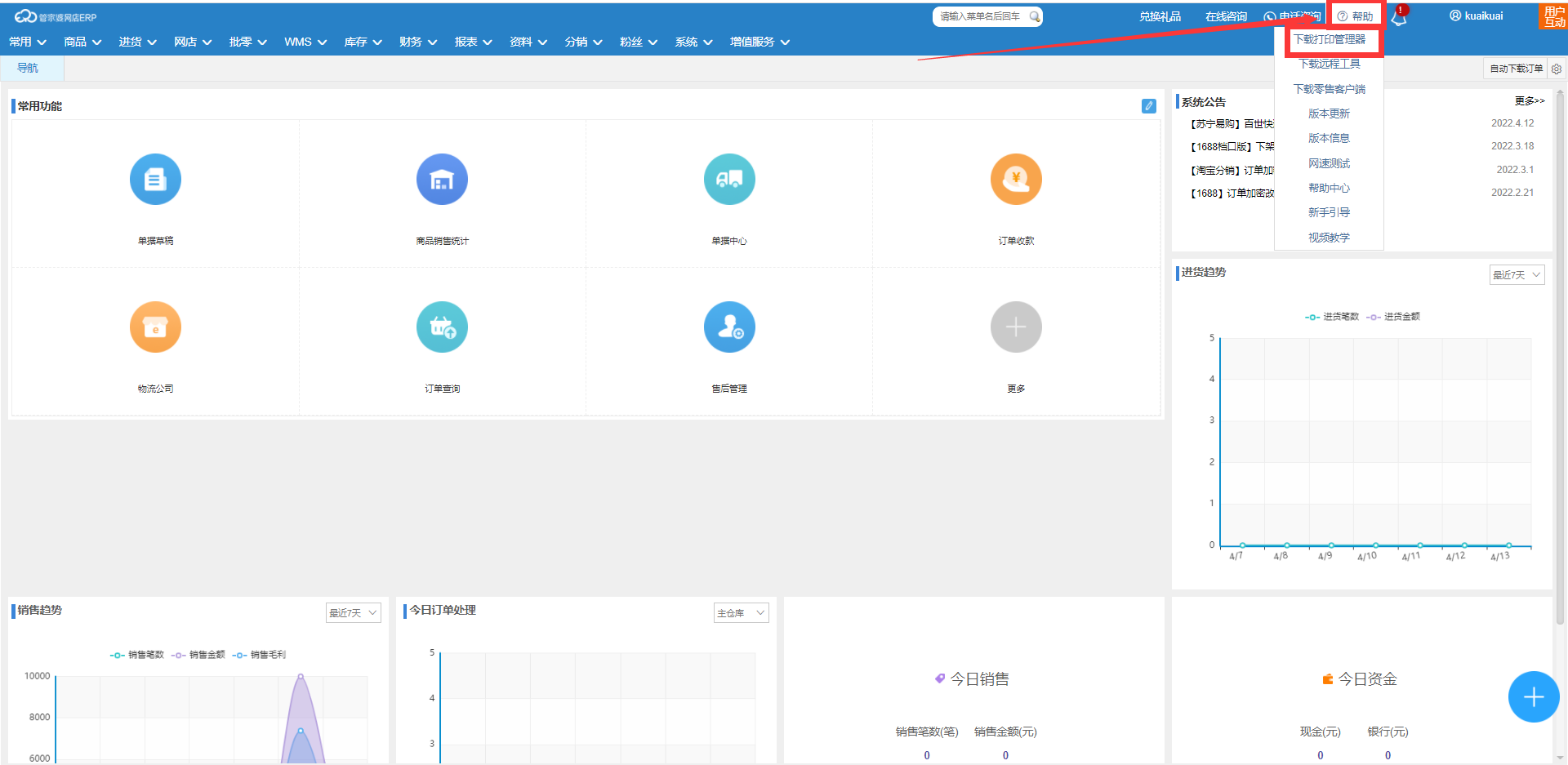Open the 主仓库 warehouse dropdown

tap(741, 613)
